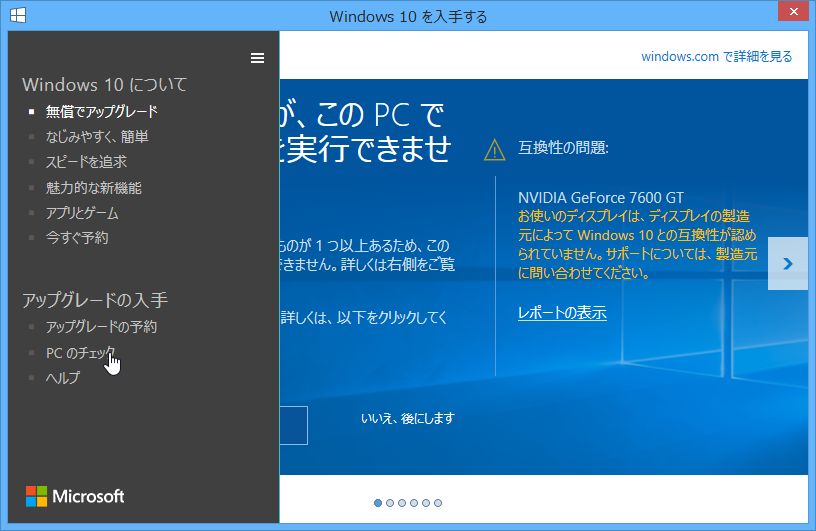This screenshot has height=531, width=816.
Task: Select 無償でアップグレード menu item
Action: 101,111
